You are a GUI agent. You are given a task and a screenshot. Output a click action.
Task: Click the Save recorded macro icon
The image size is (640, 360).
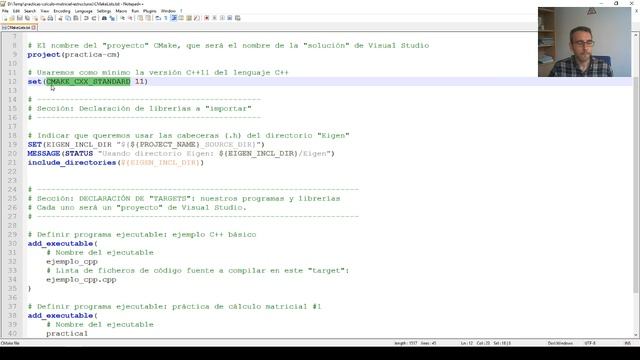(x=238, y=18)
